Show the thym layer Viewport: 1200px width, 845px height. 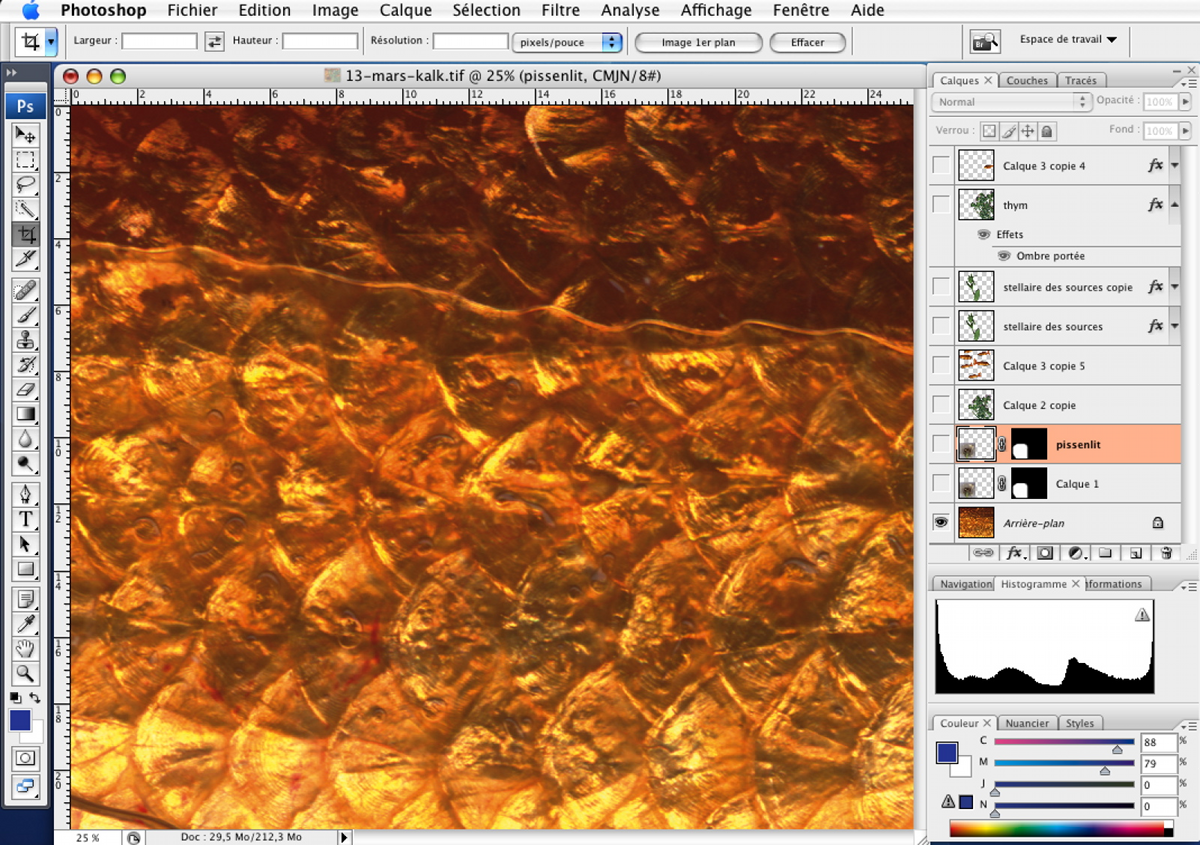(941, 205)
